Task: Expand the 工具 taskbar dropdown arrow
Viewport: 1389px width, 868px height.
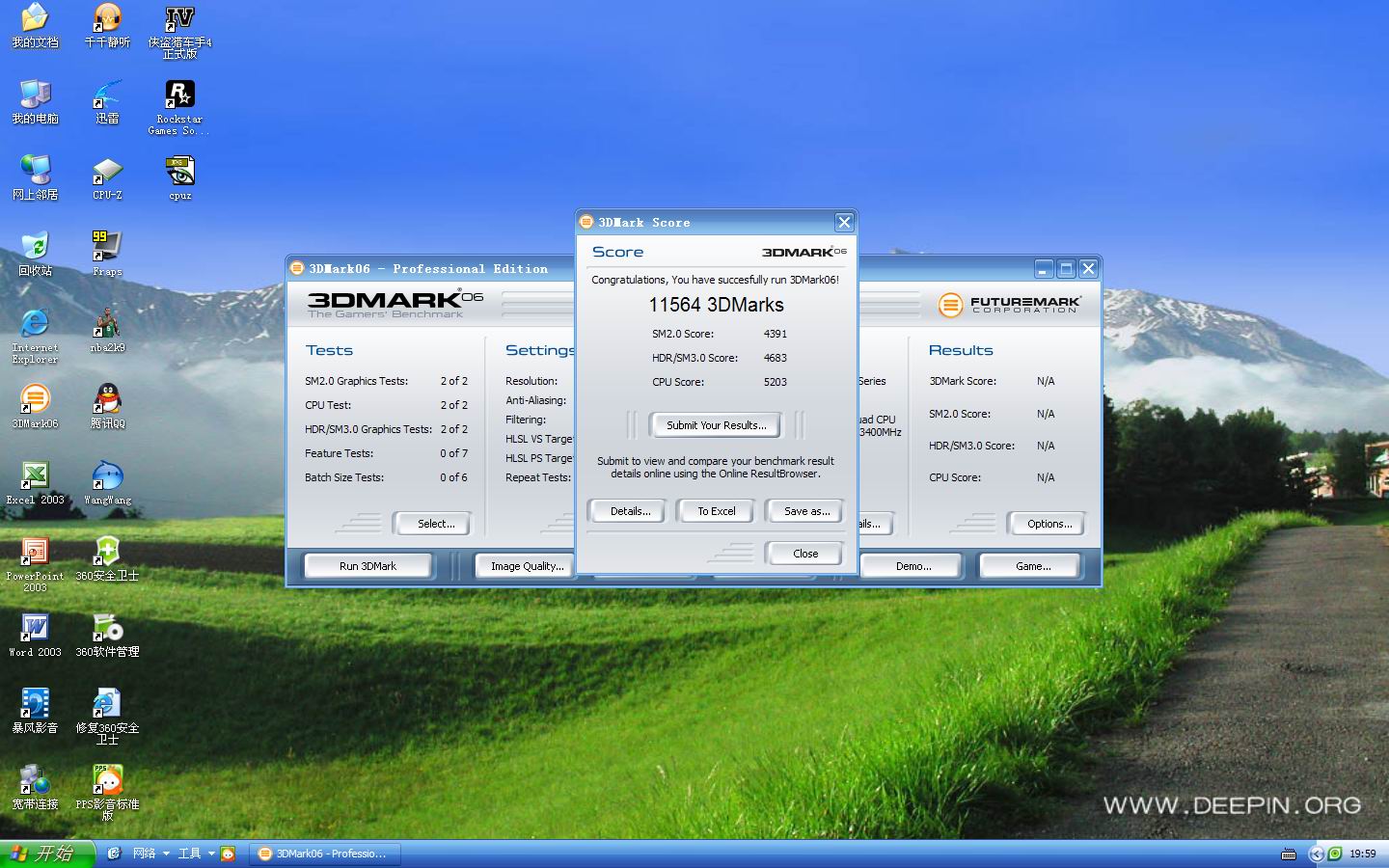Action: coord(211,854)
